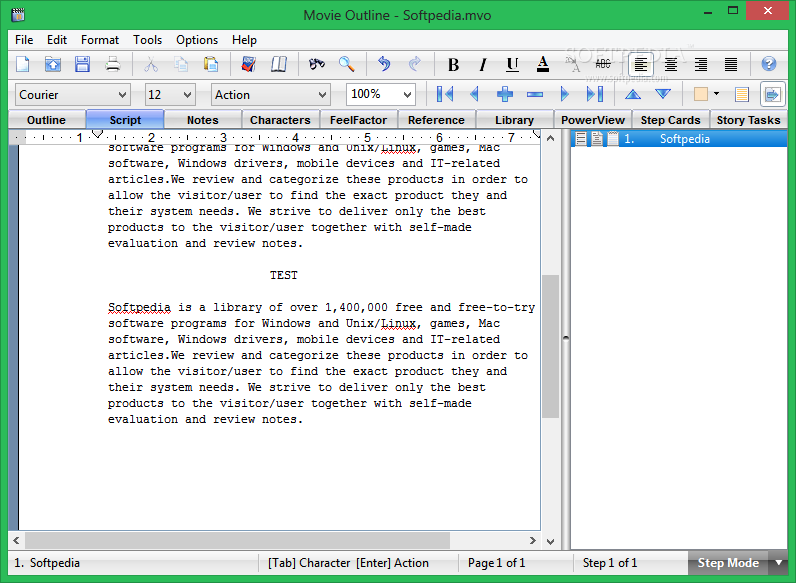Open the Story Tasks tab
The height and width of the screenshot is (583, 796).
748,120
